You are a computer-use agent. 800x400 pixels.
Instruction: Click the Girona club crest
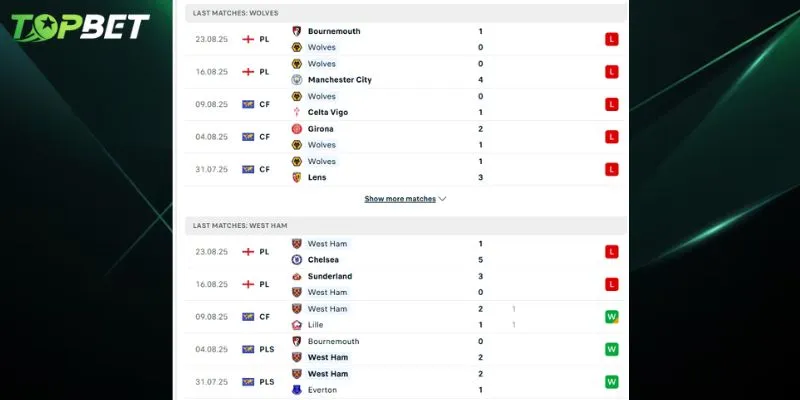point(297,129)
